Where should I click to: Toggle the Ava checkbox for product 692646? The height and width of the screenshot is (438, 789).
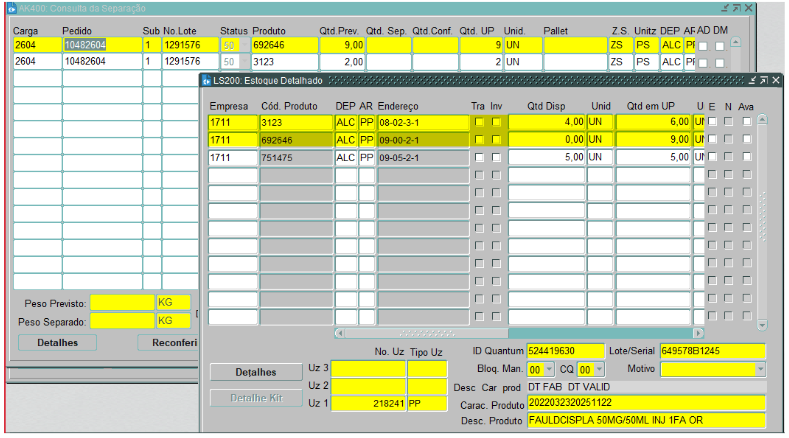(x=747, y=140)
